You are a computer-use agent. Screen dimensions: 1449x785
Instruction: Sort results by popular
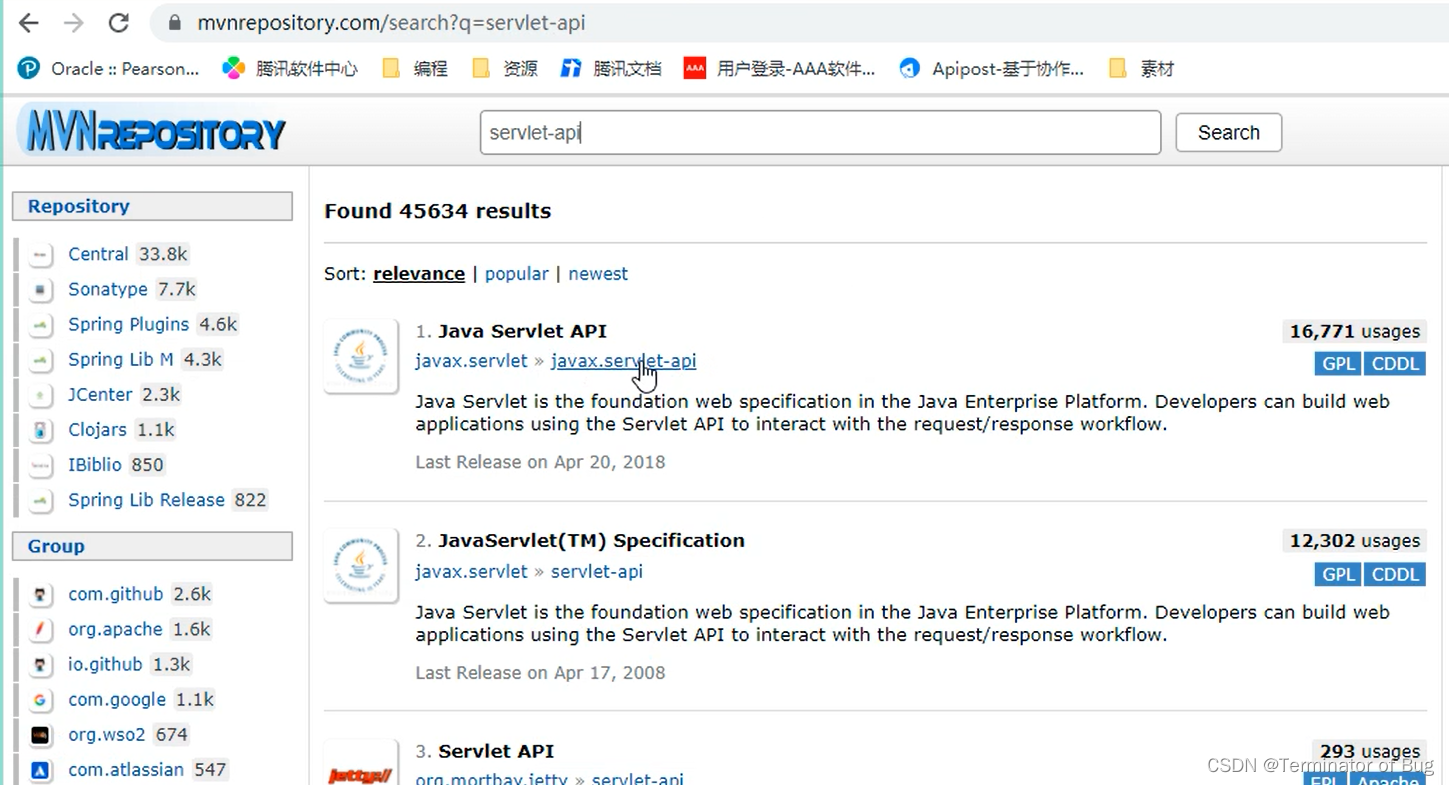[516, 273]
